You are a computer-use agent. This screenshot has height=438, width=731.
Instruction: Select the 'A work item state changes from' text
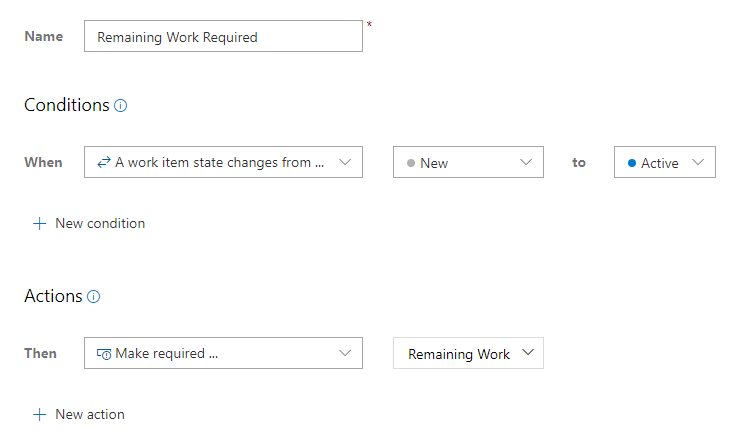[x=220, y=162]
